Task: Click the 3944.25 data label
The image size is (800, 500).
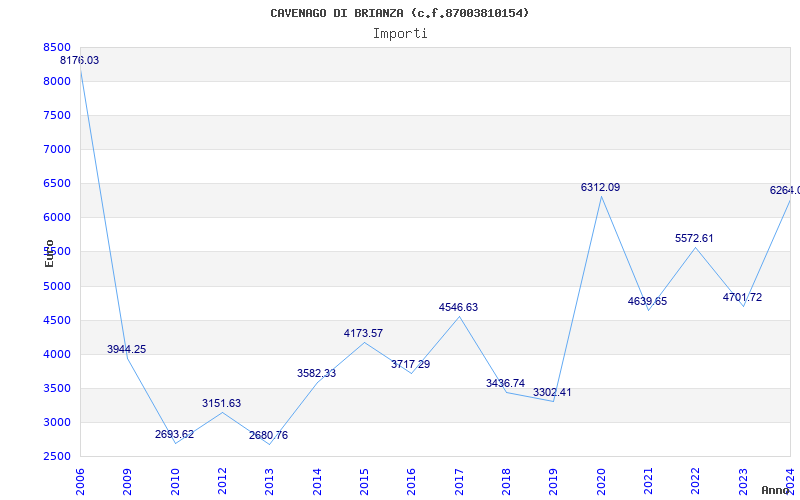Action: point(127,349)
